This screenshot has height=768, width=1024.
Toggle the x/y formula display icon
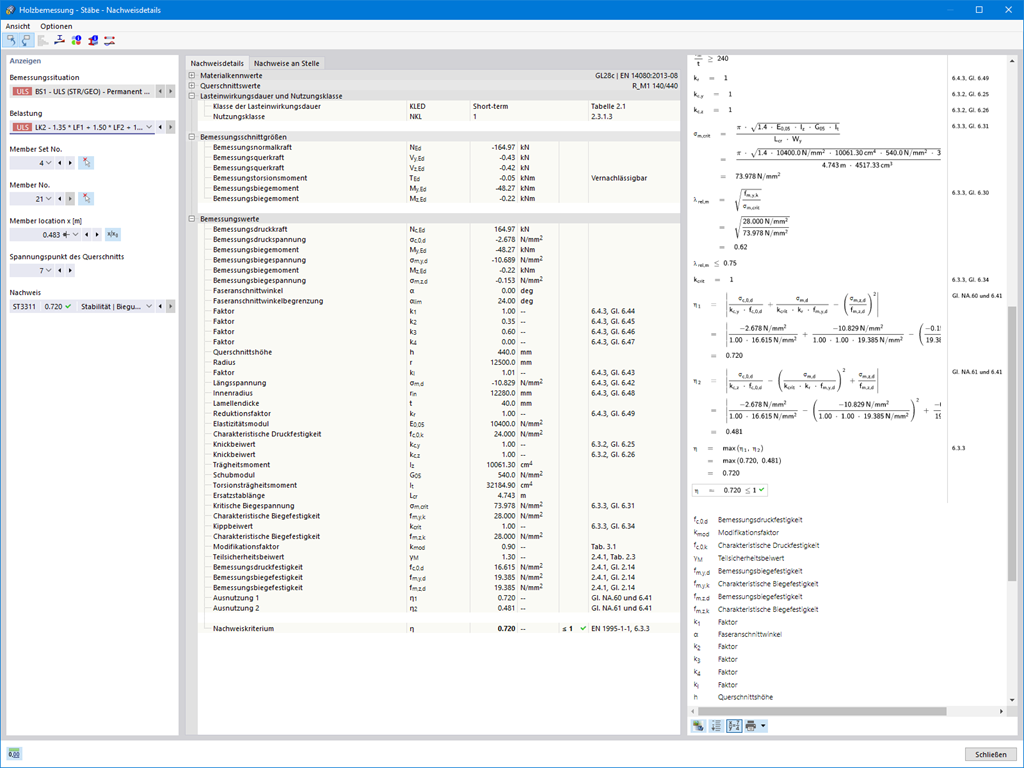click(x=734, y=726)
